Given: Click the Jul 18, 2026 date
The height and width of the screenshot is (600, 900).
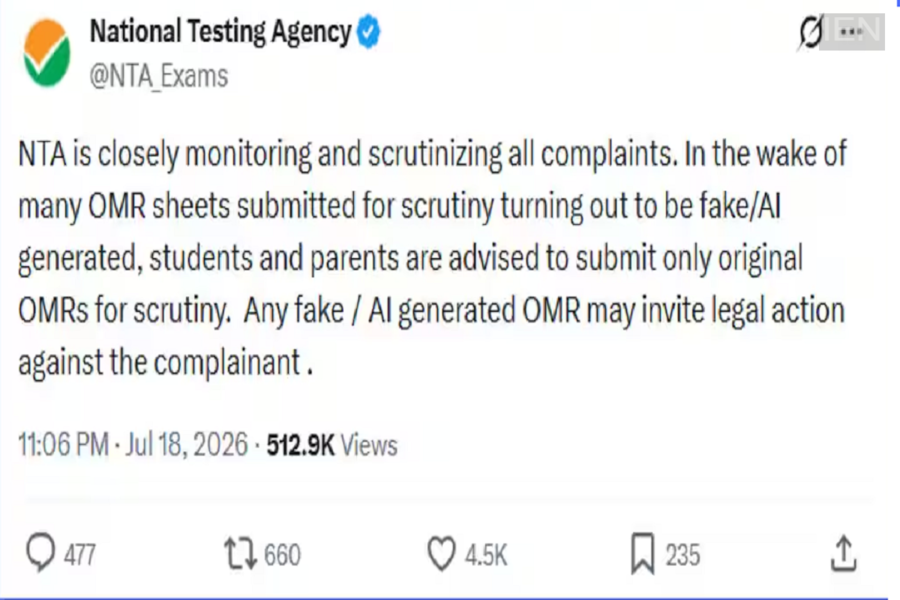Looking at the screenshot, I should click(187, 444).
